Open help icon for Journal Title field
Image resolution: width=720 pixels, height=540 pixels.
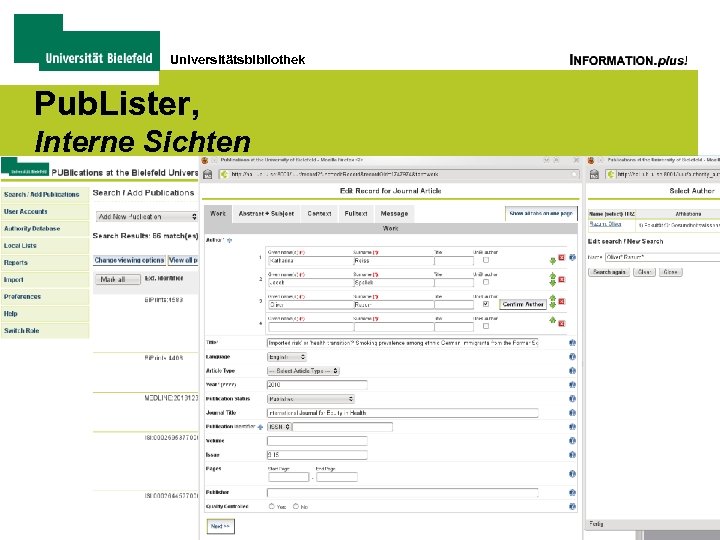point(572,413)
